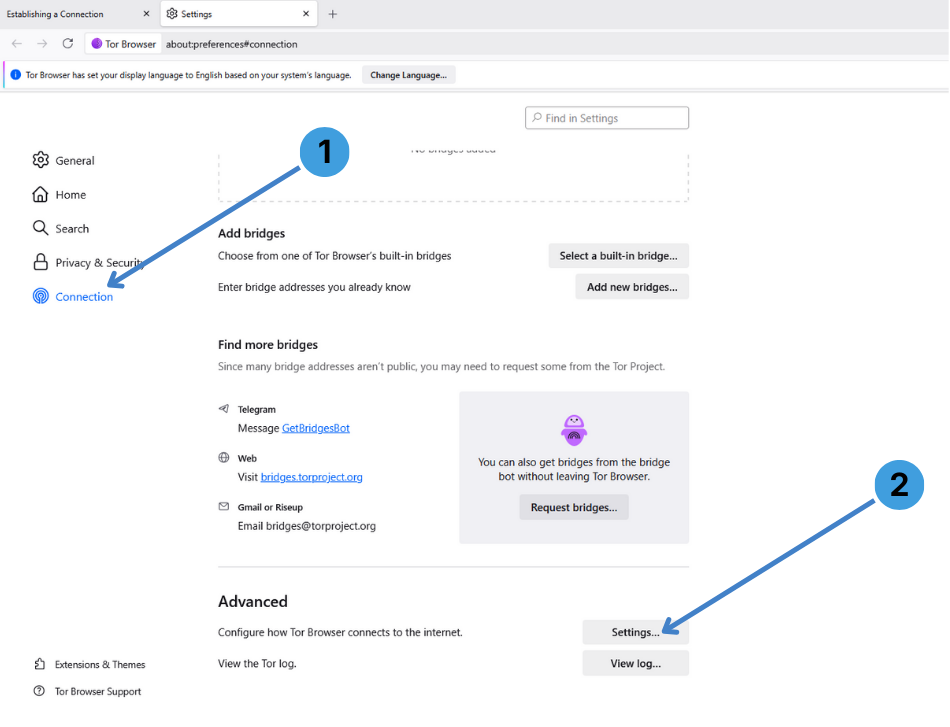The width and height of the screenshot is (950, 727).
Task: Open Tor Browser Support link
Action: click(98, 691)
